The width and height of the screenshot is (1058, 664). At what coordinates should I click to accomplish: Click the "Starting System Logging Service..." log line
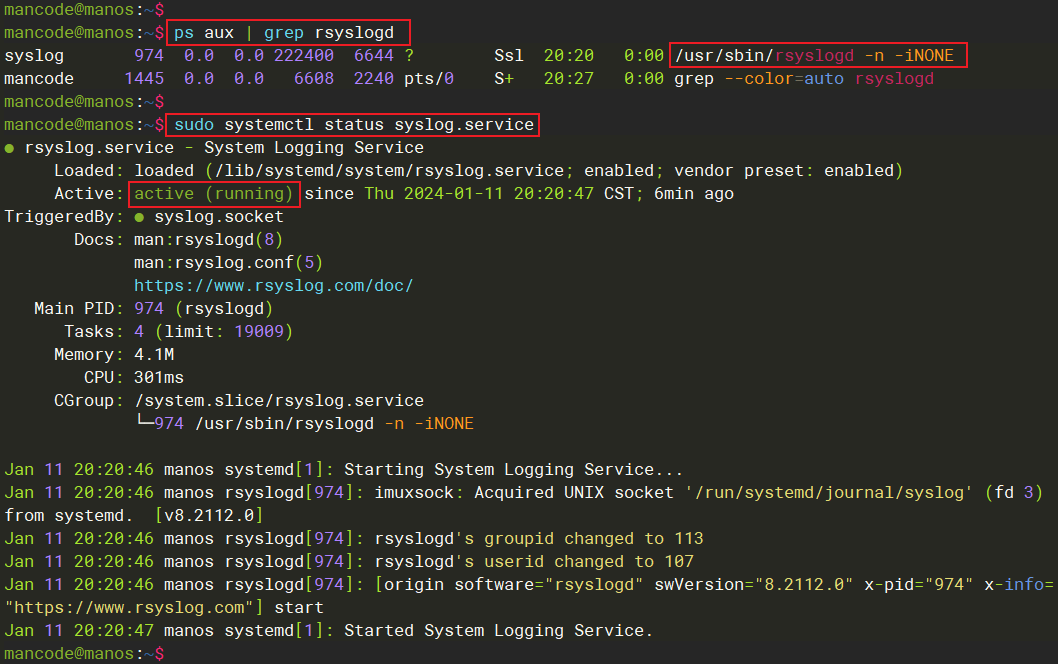coord(514,469)
